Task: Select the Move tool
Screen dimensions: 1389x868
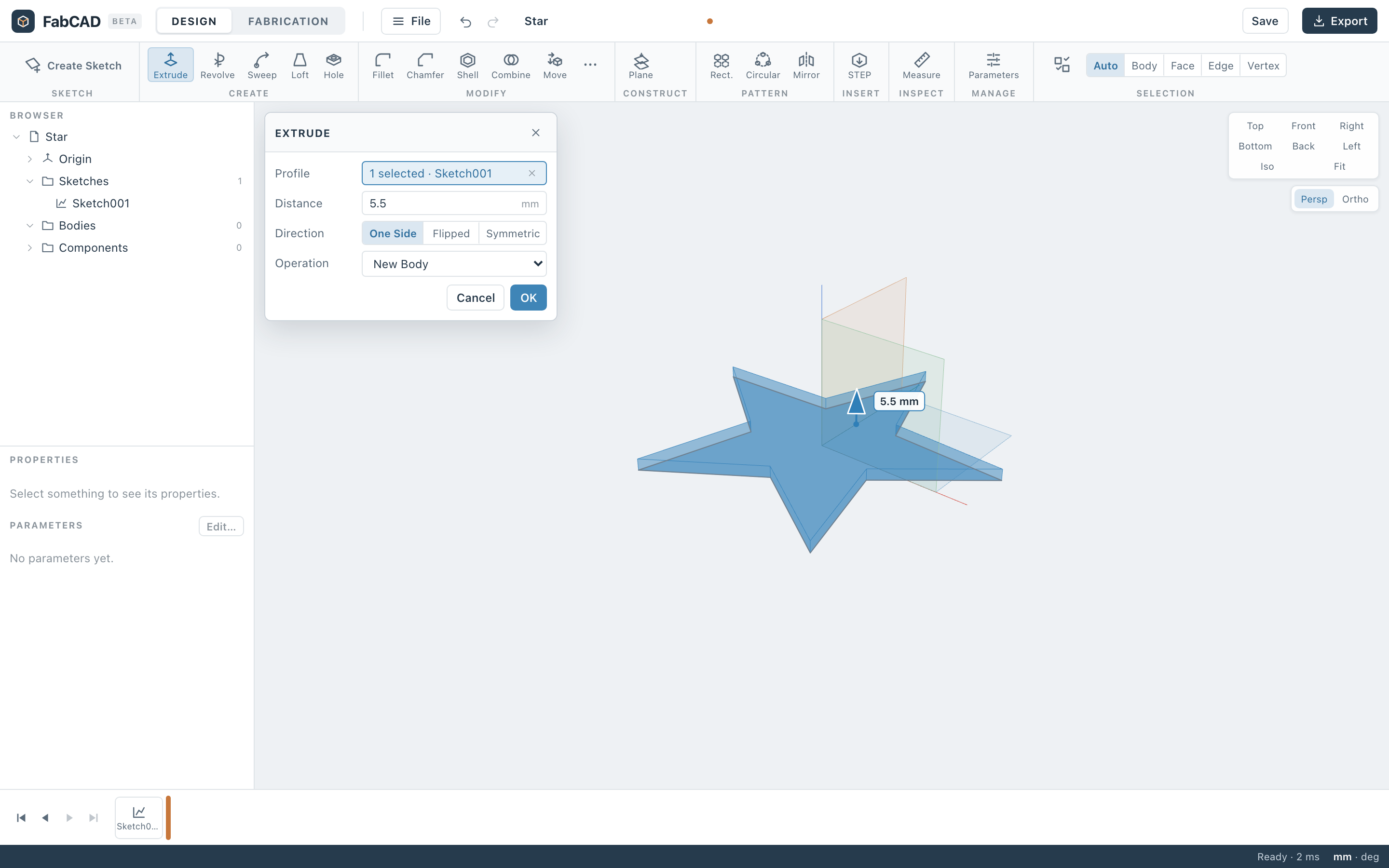Action: click(555, 66)
